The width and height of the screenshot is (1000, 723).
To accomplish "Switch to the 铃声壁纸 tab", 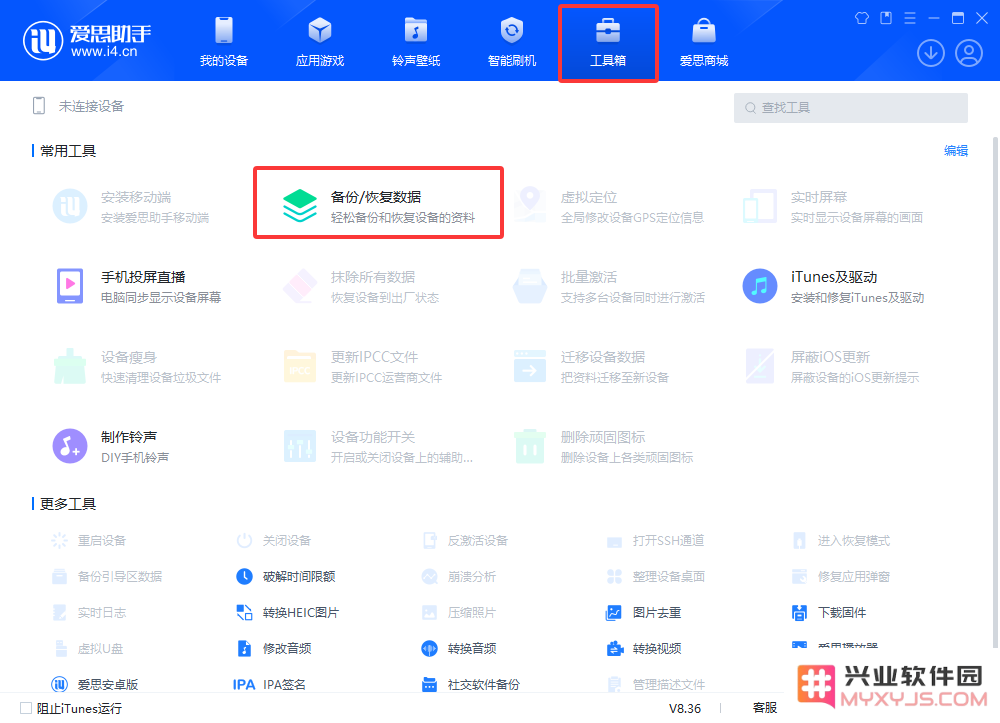I will pyautogui.click(x=416, y=42).
